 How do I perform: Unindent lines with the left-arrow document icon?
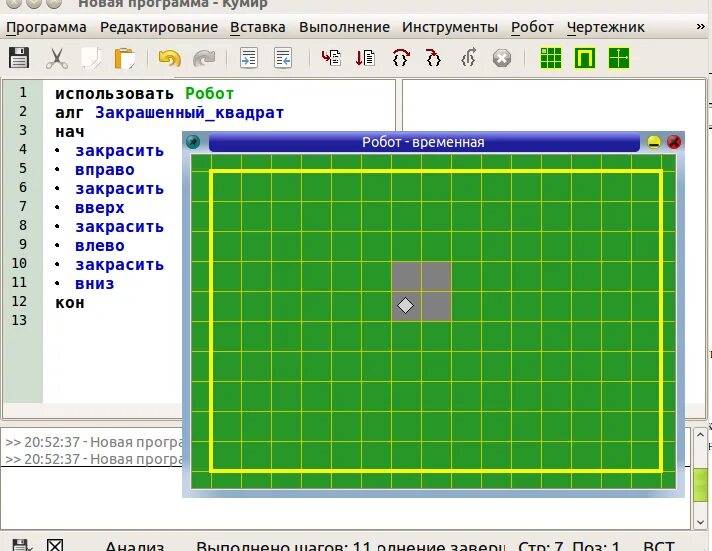tap(282, 58)
